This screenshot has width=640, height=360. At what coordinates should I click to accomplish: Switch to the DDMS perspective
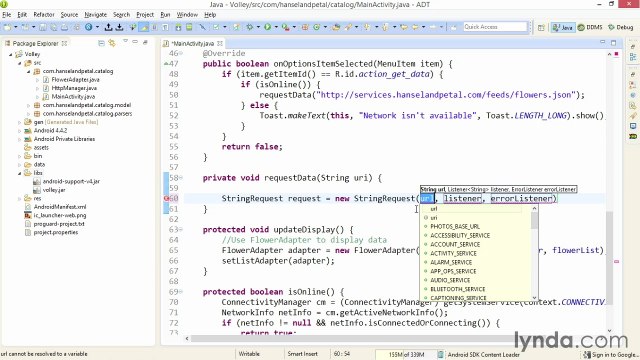590,27
